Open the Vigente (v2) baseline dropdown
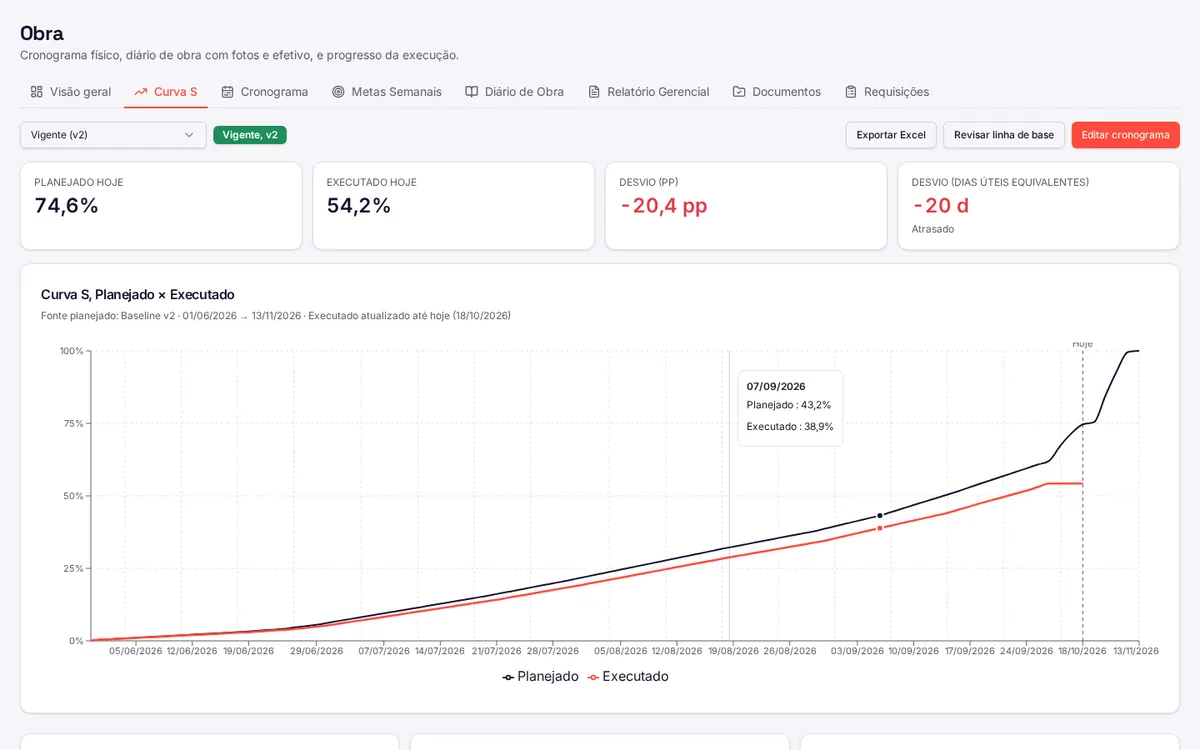Screen dimensions: 1200x750 pos(113,135)
